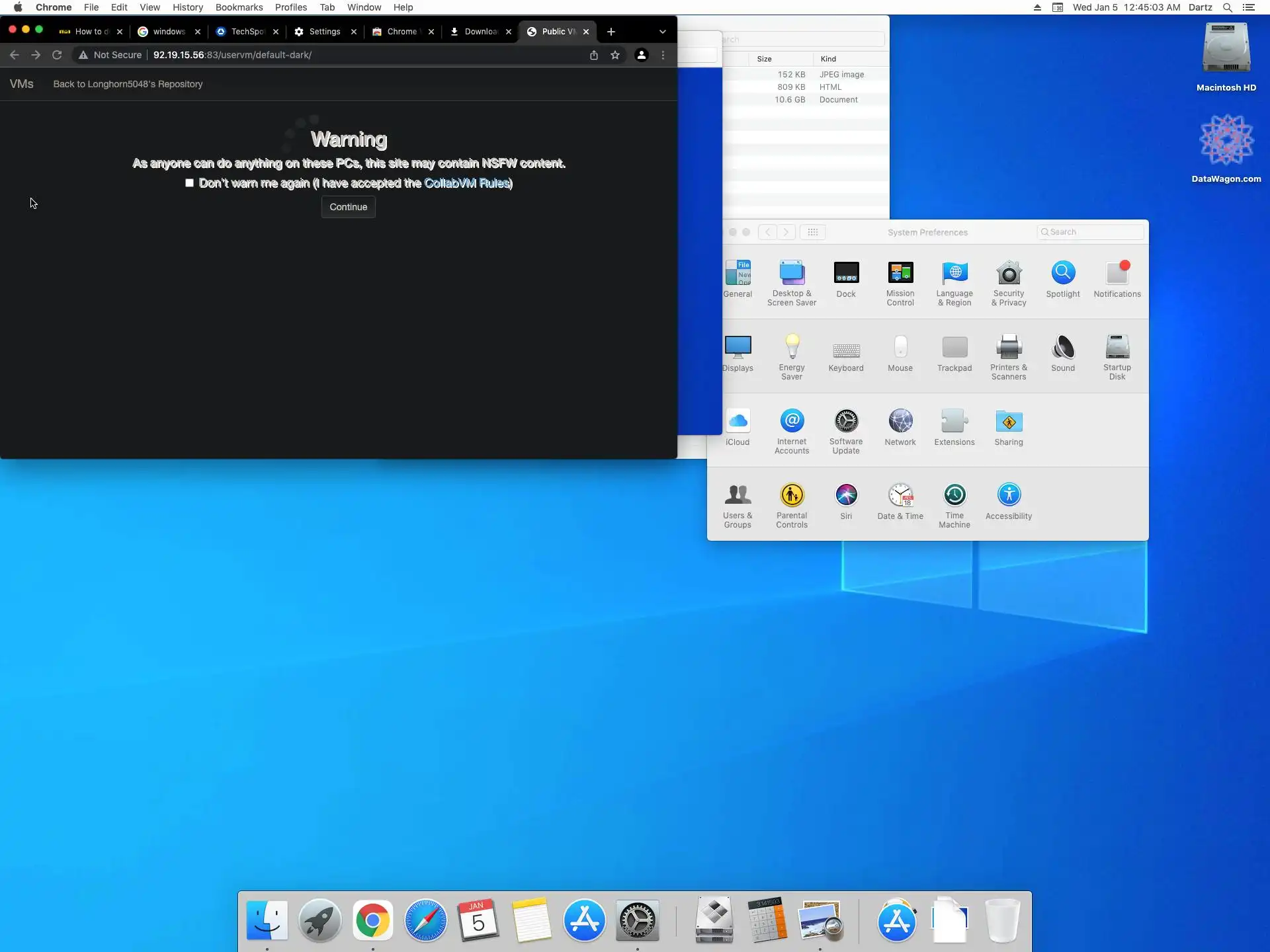Click Show All grid button in System Preferences

coord(812,232)
